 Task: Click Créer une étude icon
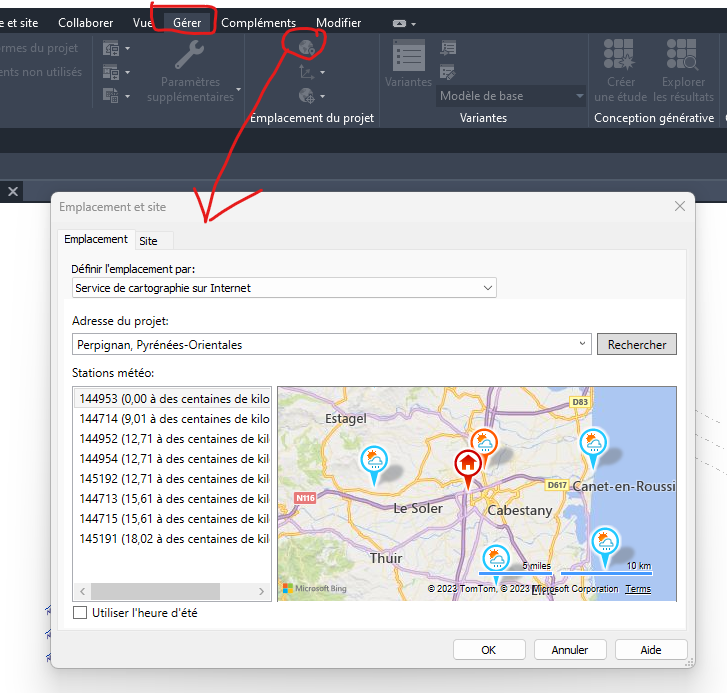(619, 54)
